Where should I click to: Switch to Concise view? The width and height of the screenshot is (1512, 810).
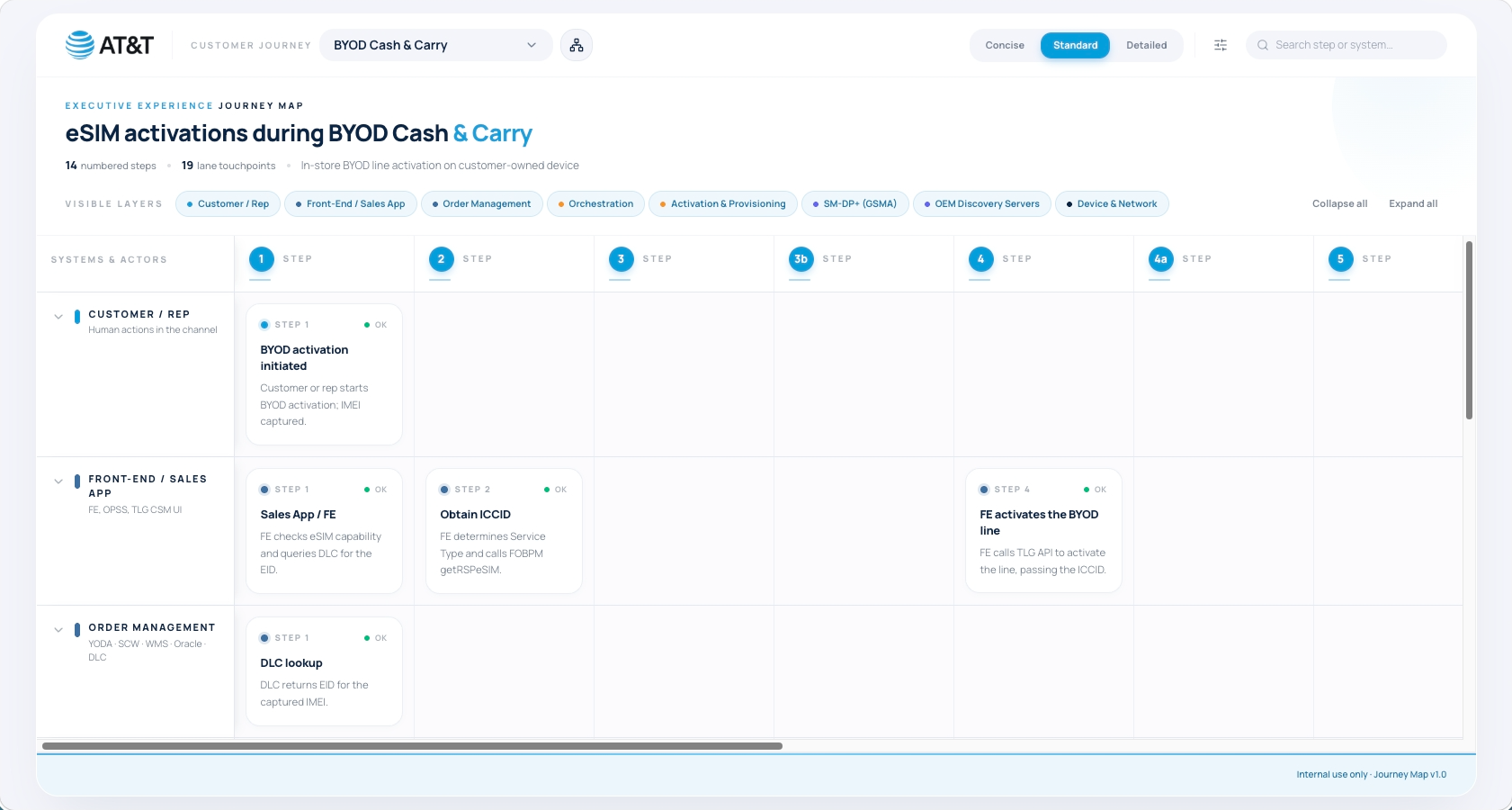coord(1005,45)
